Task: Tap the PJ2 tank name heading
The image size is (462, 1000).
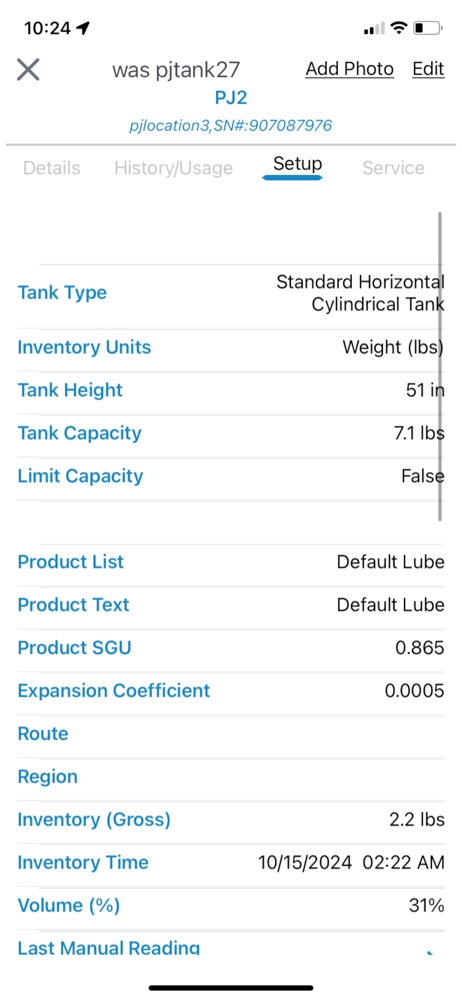Action: [x=231, y=98]
